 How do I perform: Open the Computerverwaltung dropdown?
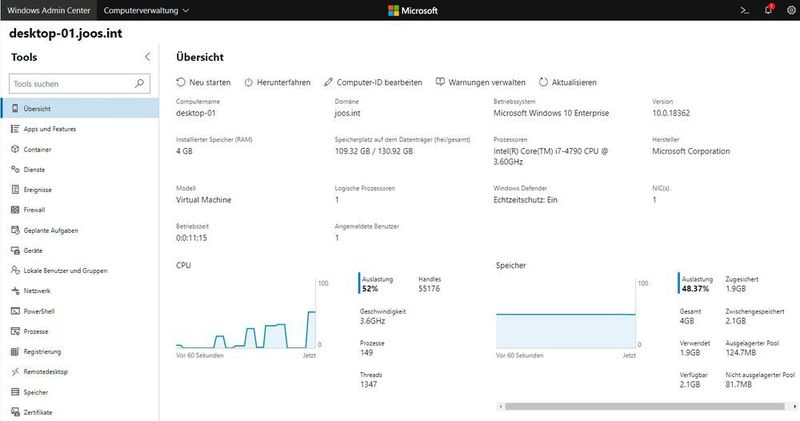pos(146,10)
